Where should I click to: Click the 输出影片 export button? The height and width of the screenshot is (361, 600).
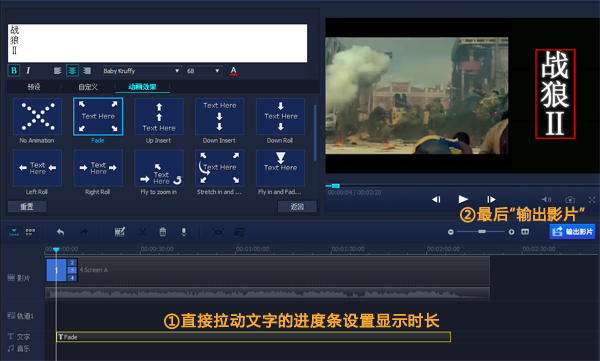point(572,232)
